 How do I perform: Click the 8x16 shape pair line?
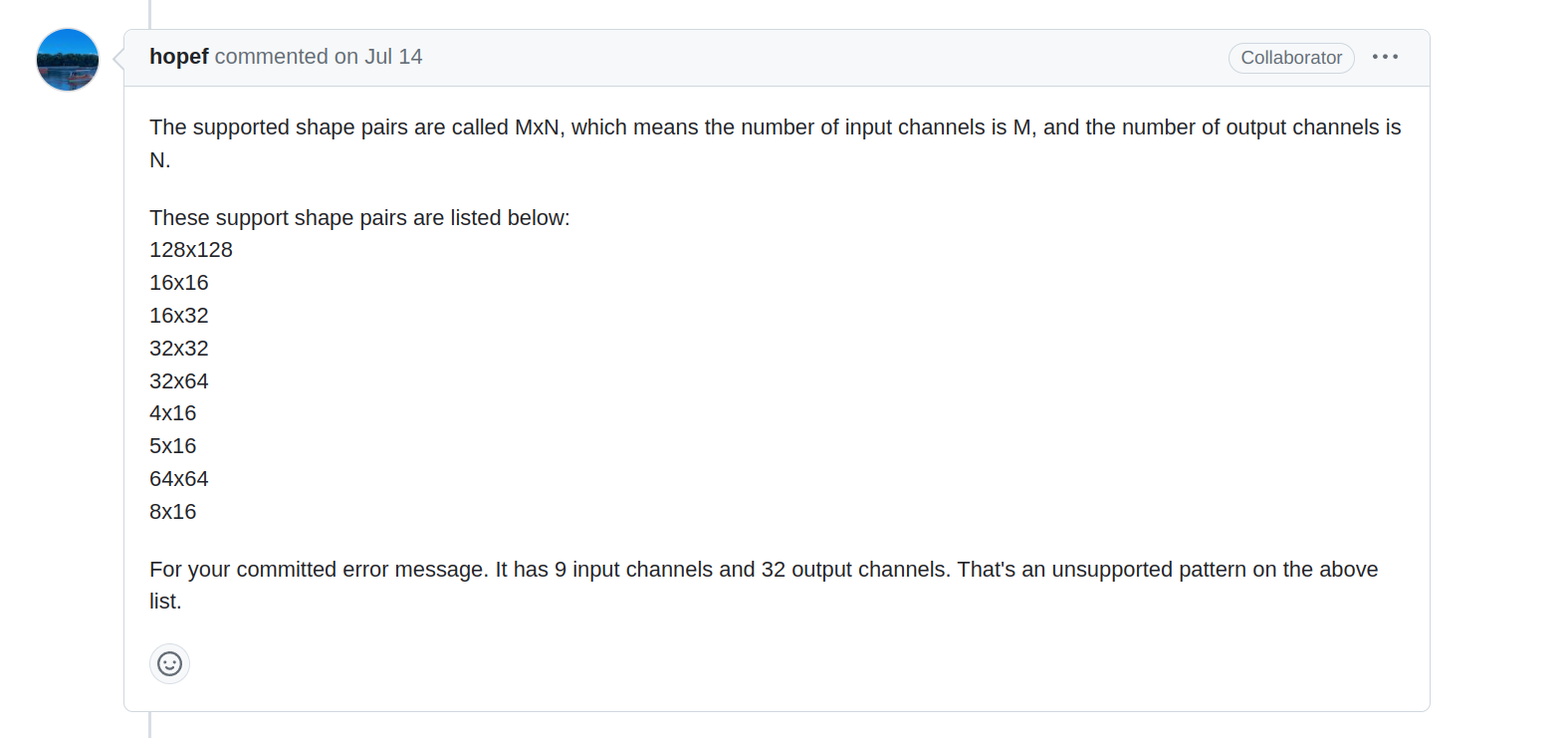173,512
